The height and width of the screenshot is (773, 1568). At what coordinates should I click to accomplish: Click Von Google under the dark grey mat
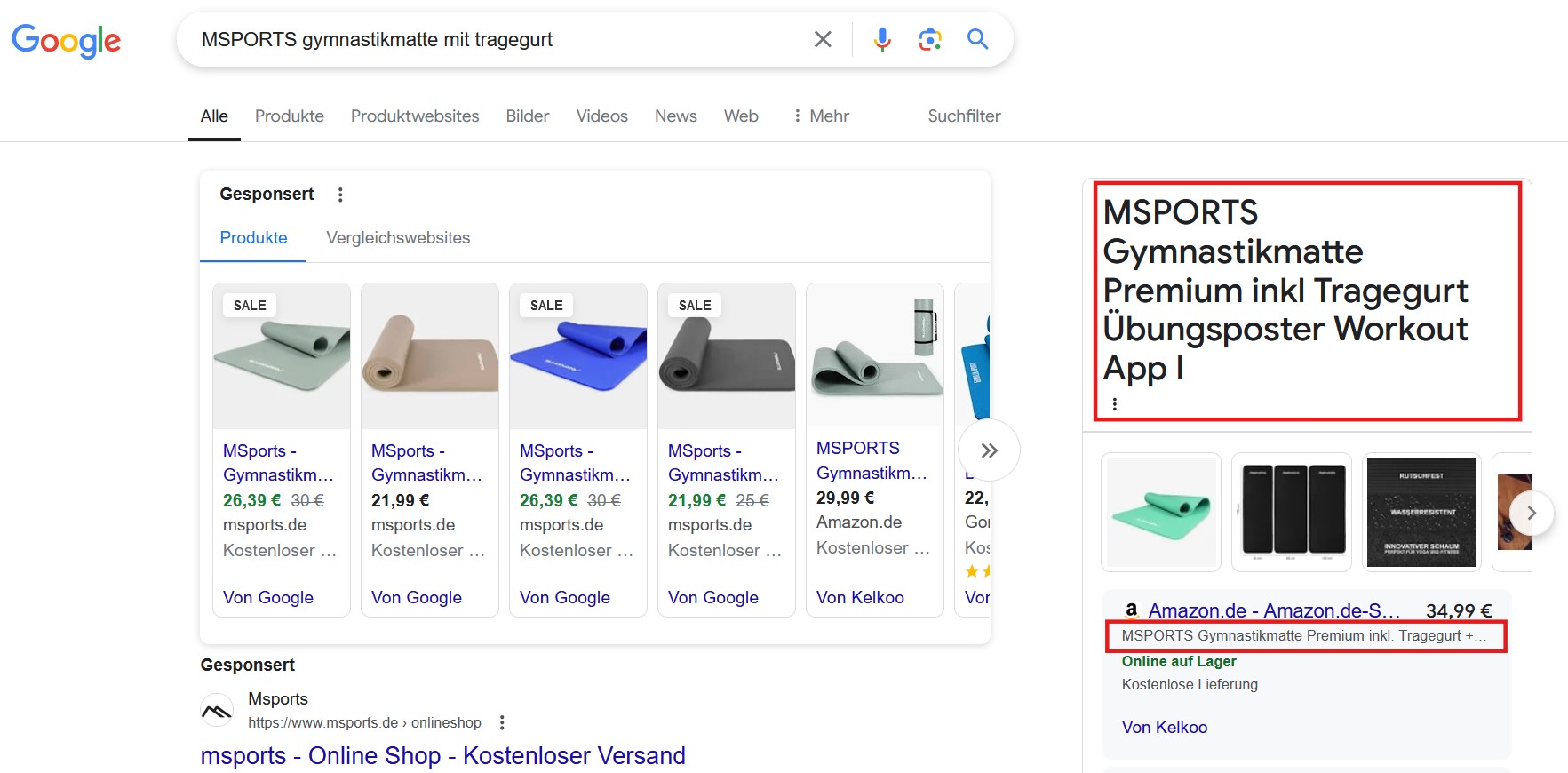[x=713, y=598]
